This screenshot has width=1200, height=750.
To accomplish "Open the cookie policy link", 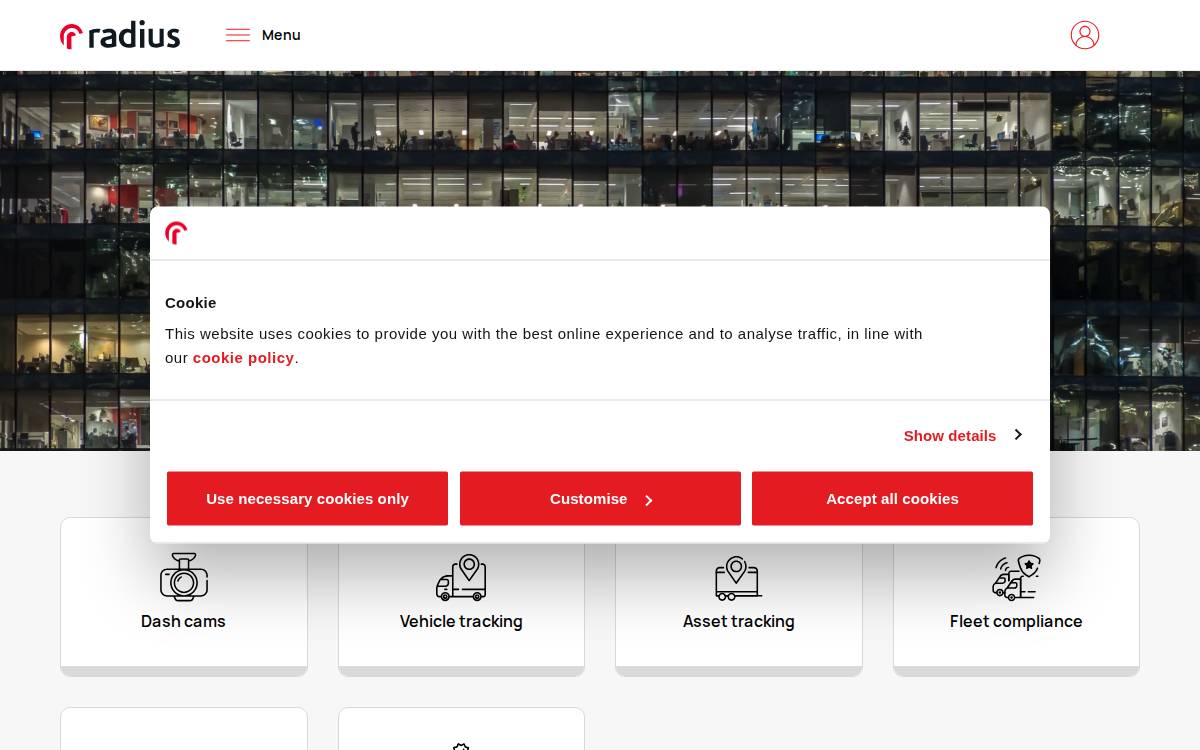I will tap(243, 358).
